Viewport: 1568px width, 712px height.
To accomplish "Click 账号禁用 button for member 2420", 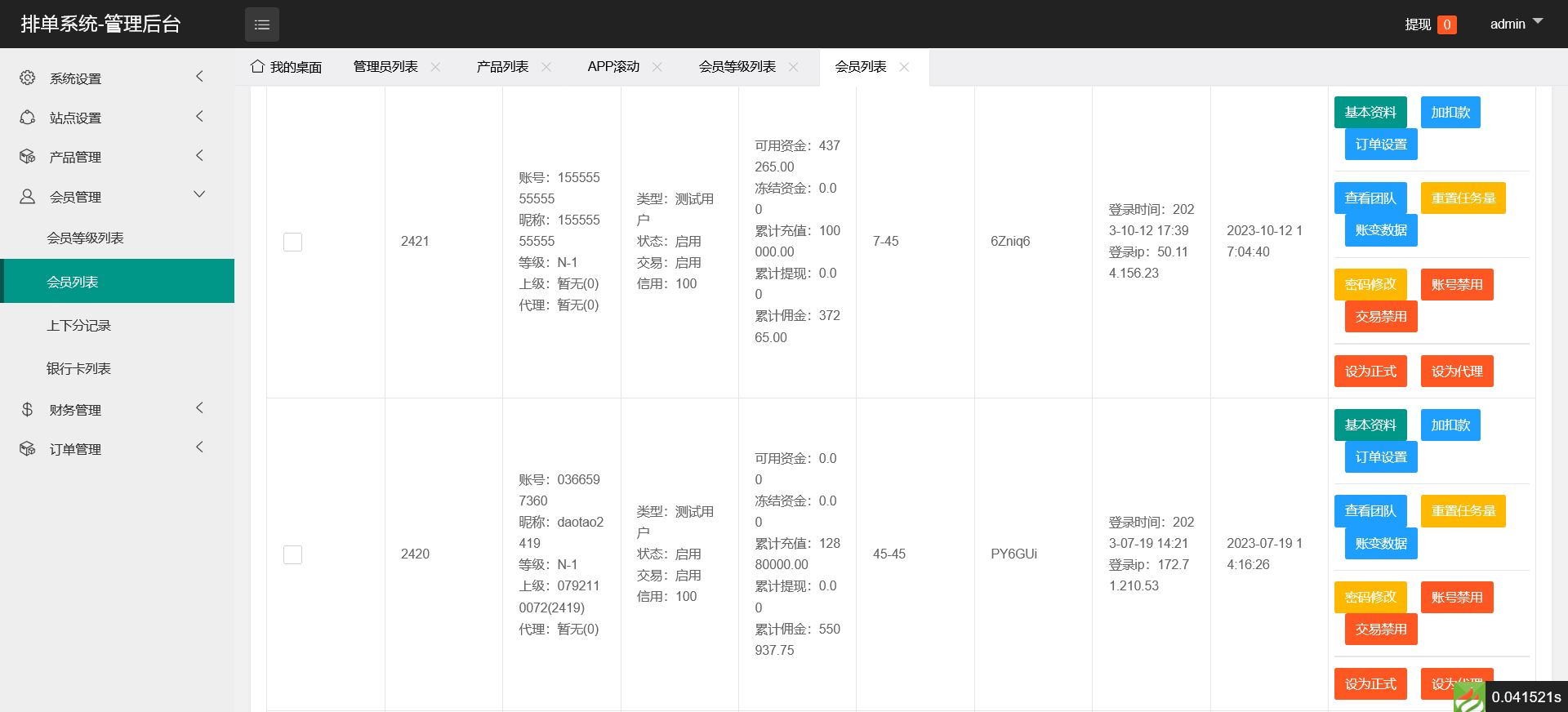I will [x=1456, y=598].
